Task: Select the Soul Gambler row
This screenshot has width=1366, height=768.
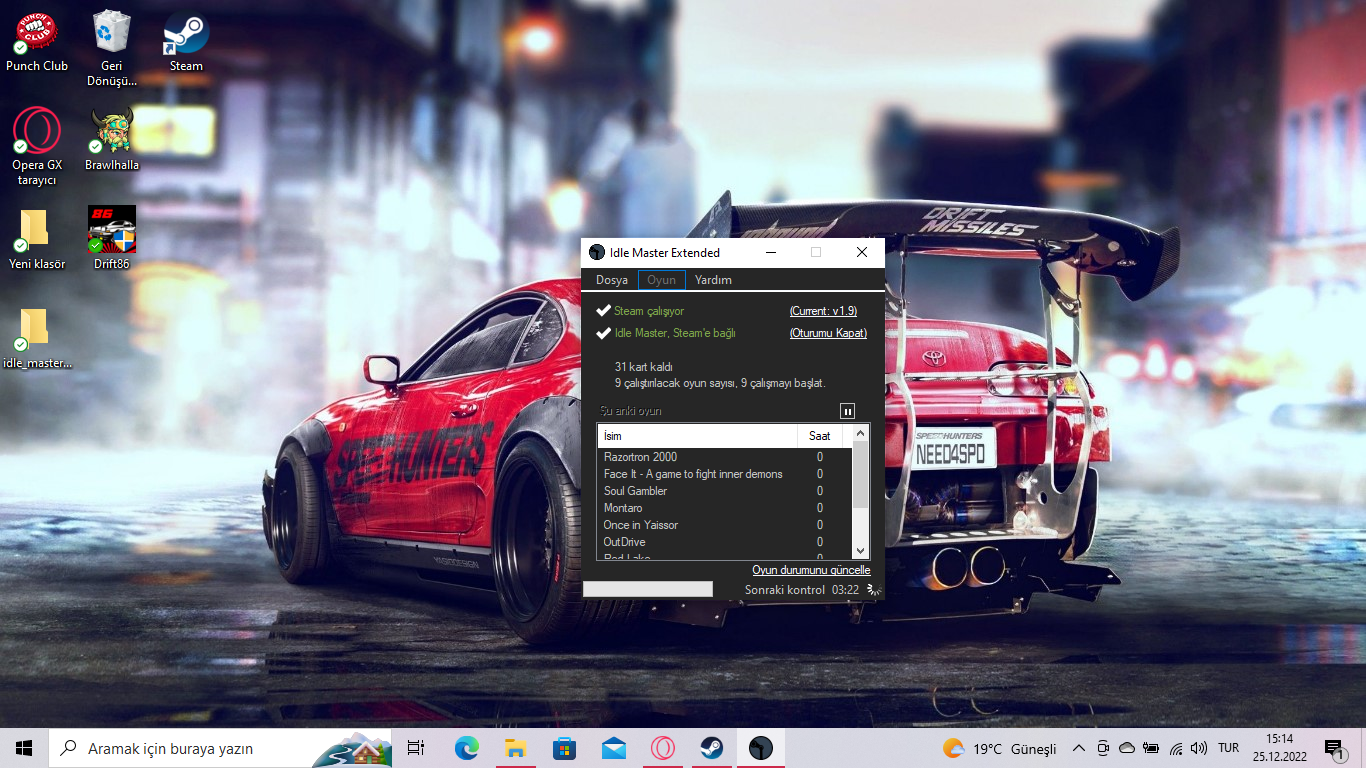Action: [724, 491]
